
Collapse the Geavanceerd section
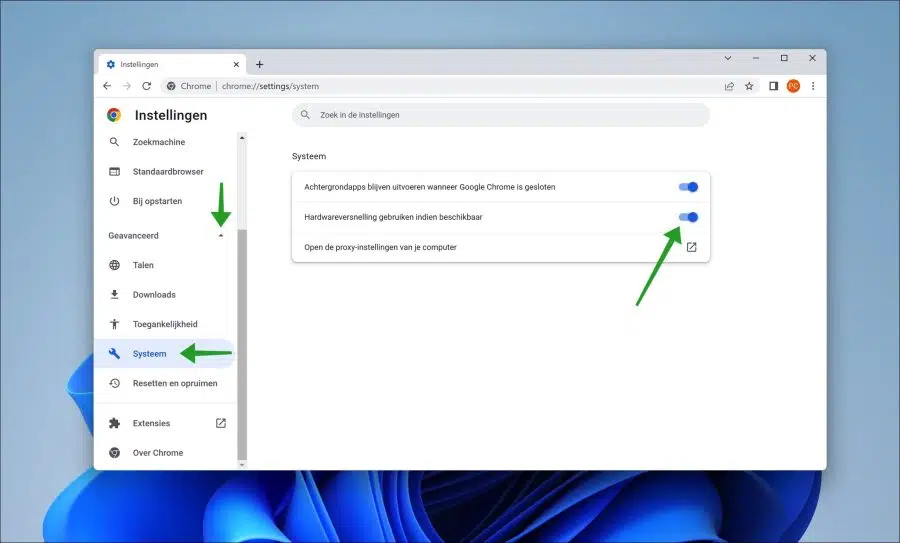pyautogui.click(x=221, y=235)
